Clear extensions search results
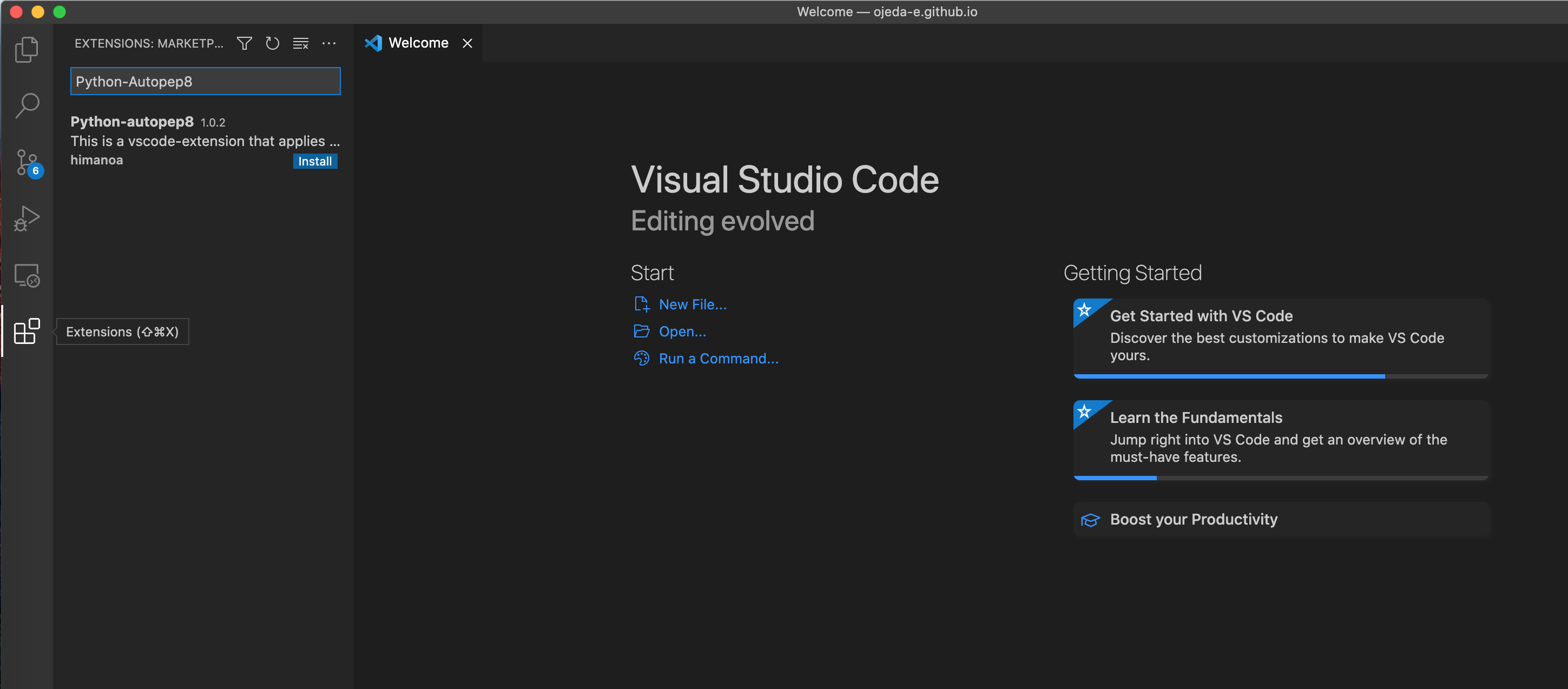The height and width of the screenshot is (689, 1568). click(301, 43)
